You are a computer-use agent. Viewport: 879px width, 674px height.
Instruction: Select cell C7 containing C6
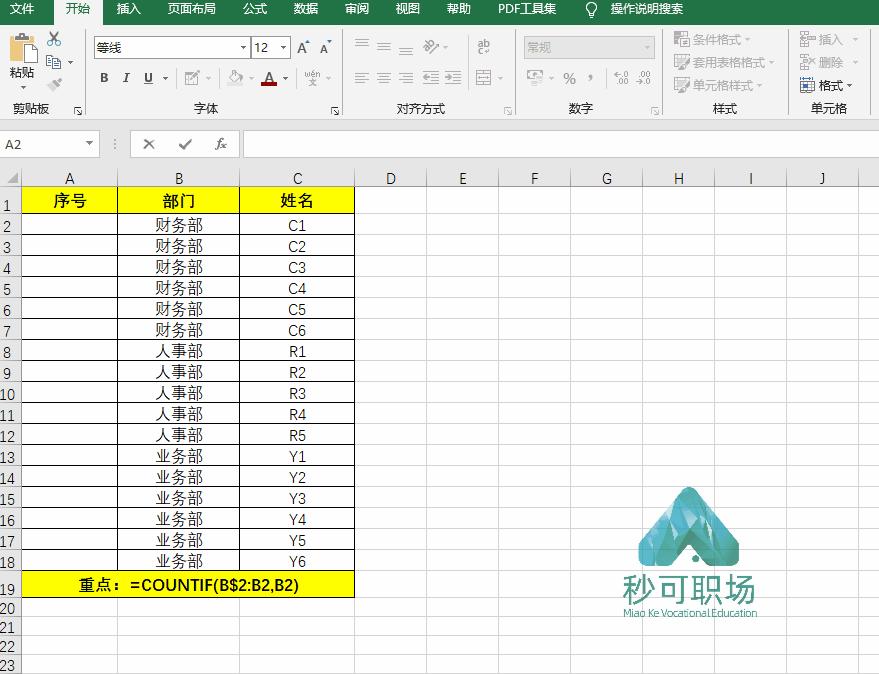(297, 330)
